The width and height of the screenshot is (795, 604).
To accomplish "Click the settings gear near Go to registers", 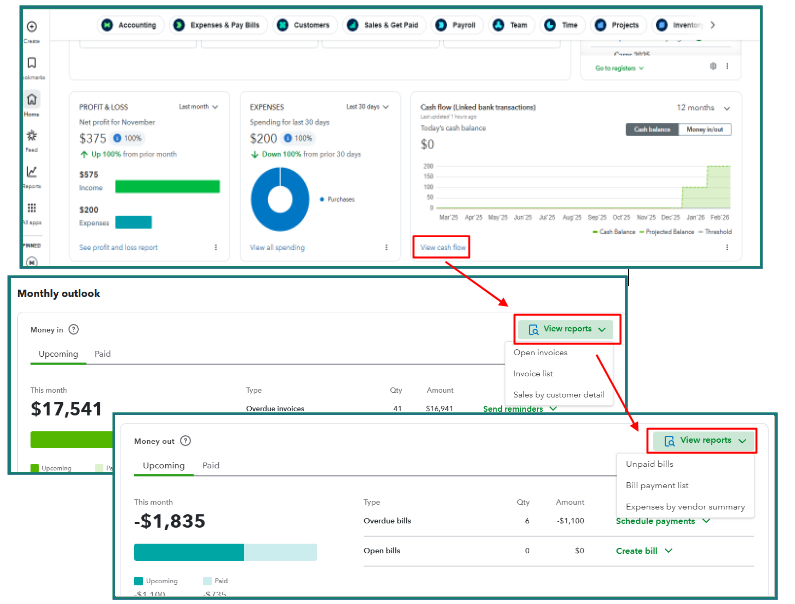I will (713, 67).
